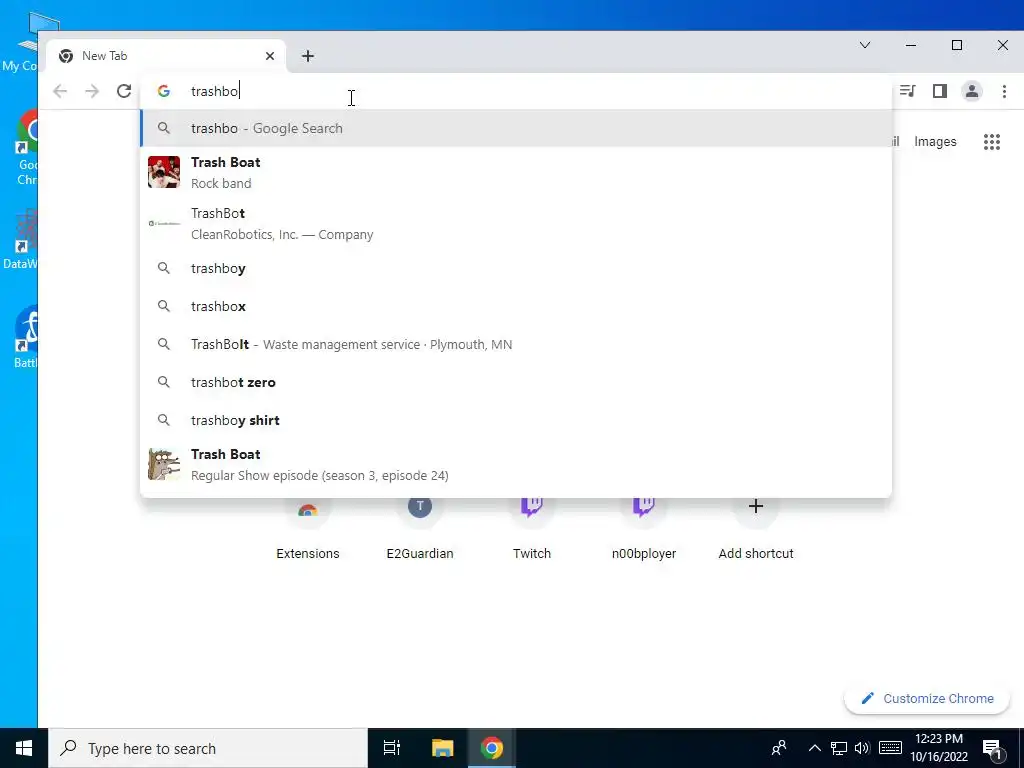Open the tab search chevron
Viewport: 1024px width, 768px height.
click(865, 45)
